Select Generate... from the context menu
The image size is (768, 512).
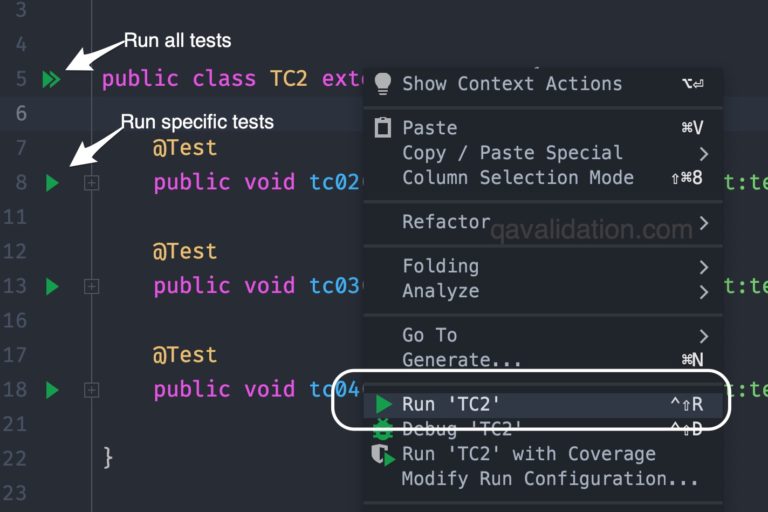coord(461,360)
